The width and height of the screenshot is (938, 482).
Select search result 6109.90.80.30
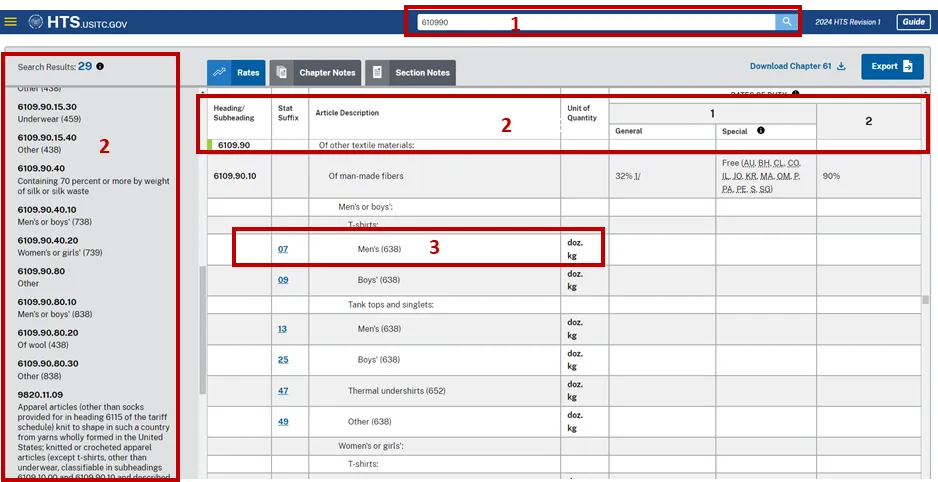click(x=47, y=370)
